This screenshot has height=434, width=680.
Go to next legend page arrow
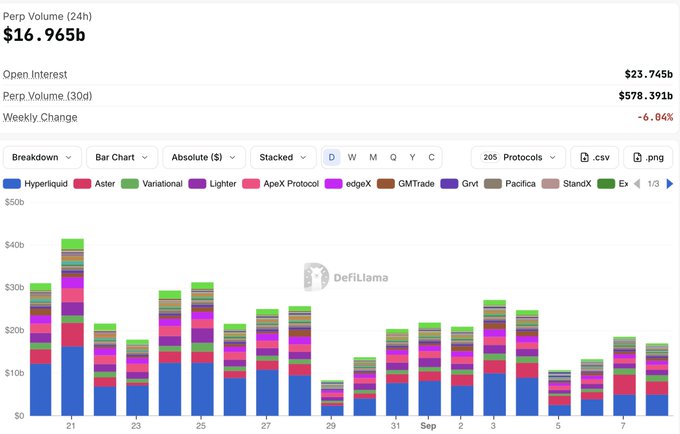tap(670, 184)
